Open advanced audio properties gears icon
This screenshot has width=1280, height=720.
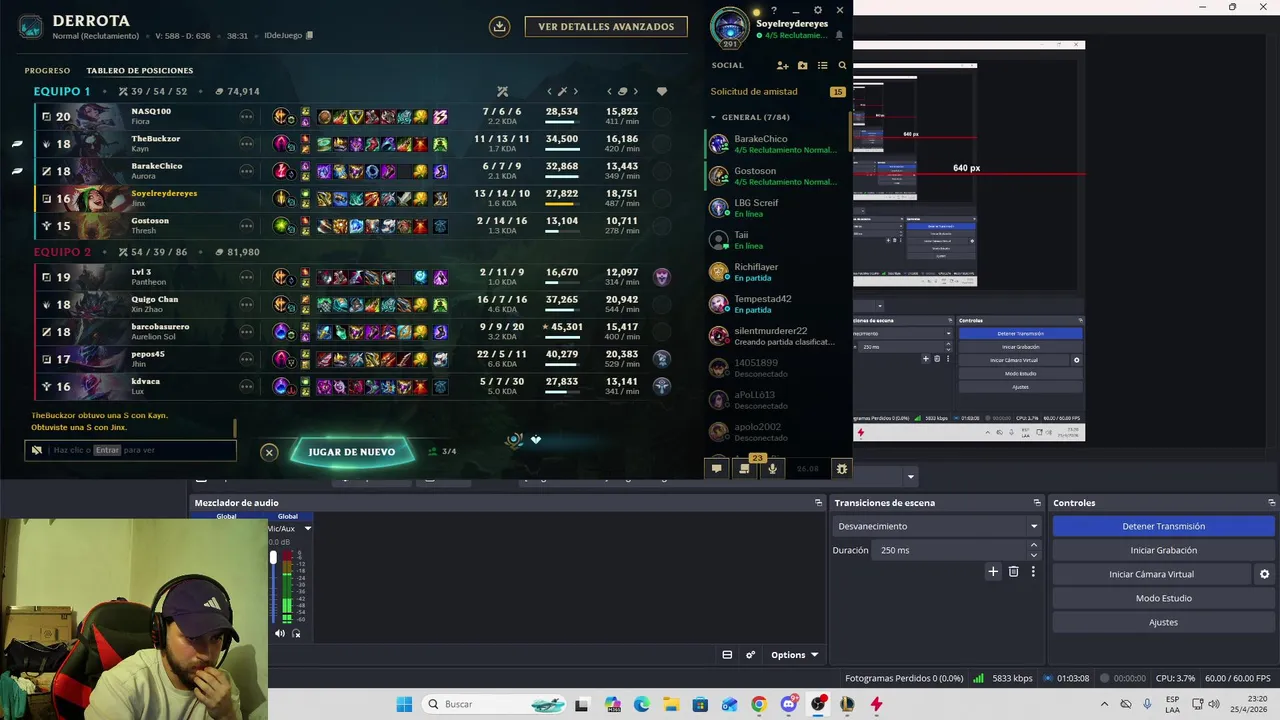(750, 655)
